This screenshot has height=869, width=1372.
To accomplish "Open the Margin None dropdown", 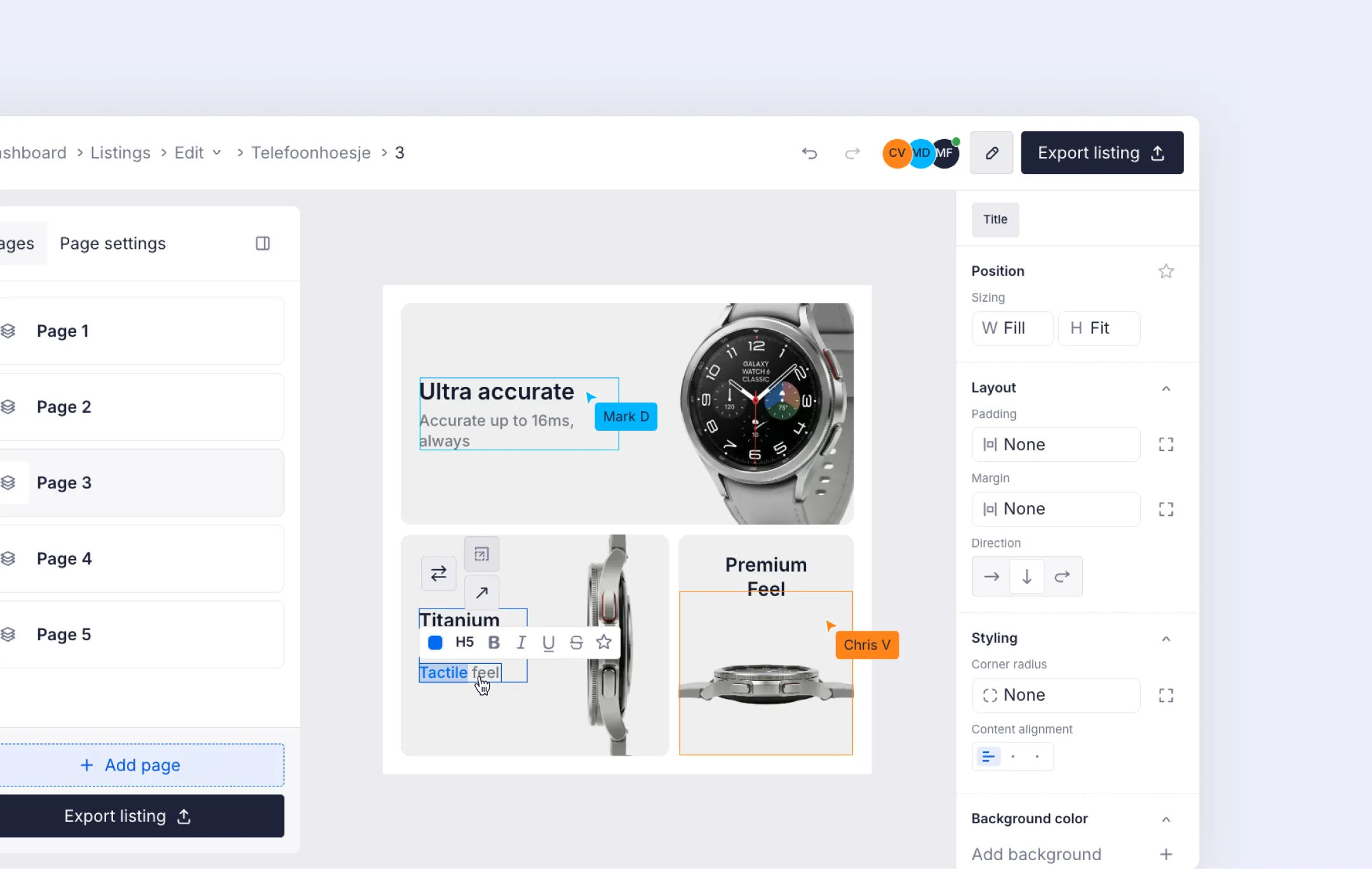I will (1056, 509).
